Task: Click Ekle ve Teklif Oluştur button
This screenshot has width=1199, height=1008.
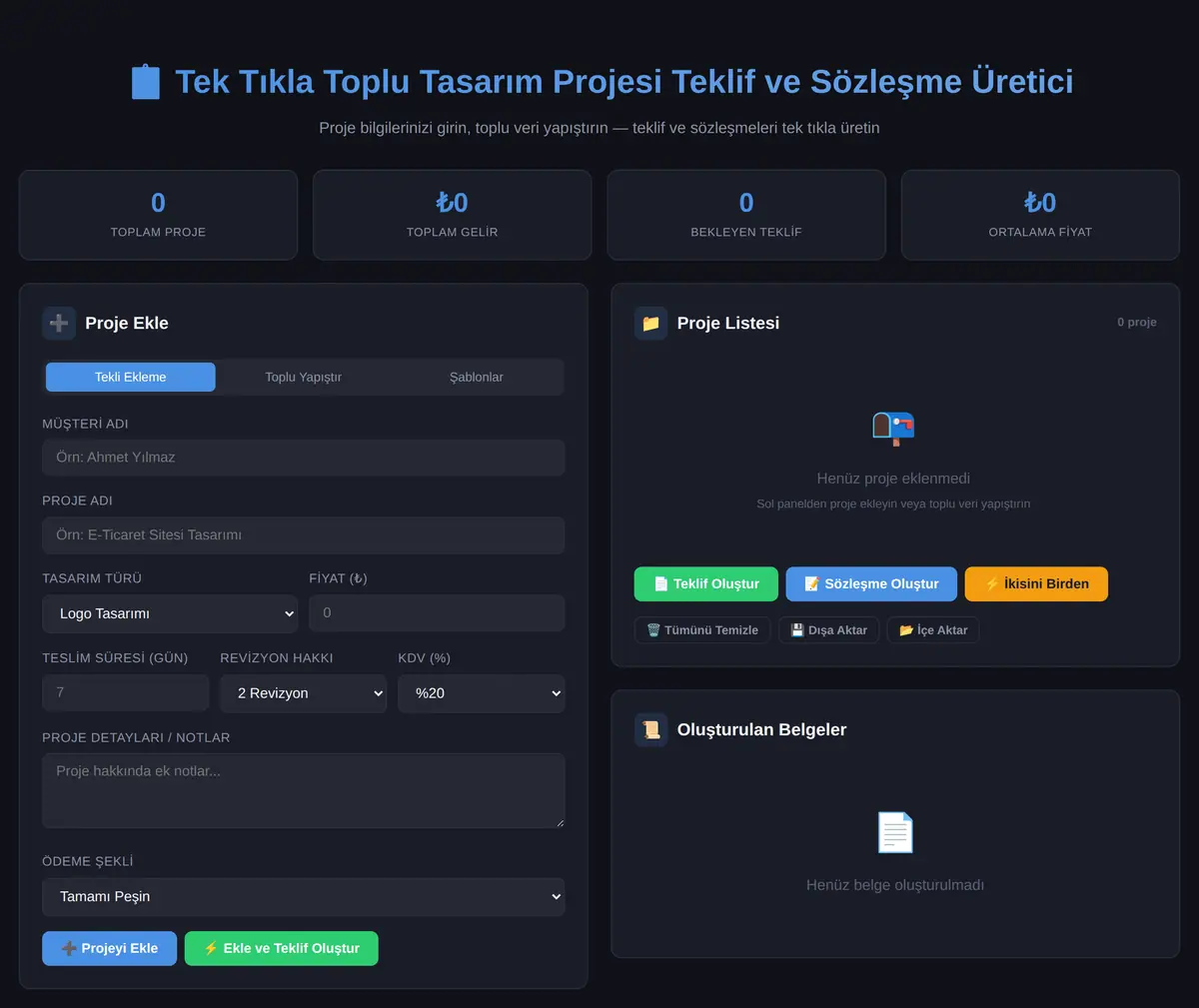Action: point(282,948)
